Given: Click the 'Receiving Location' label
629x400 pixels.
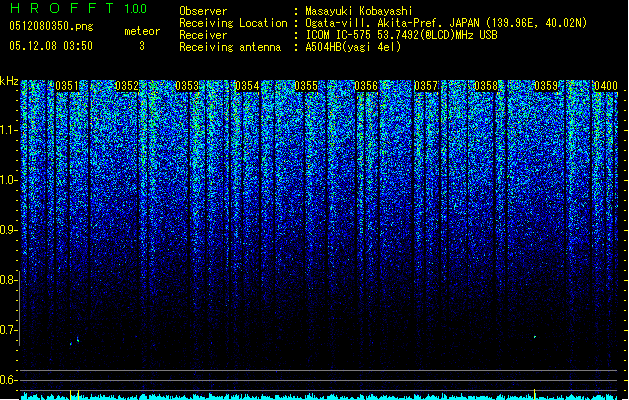Looking at the screenshot, I should tap(233, 23).
